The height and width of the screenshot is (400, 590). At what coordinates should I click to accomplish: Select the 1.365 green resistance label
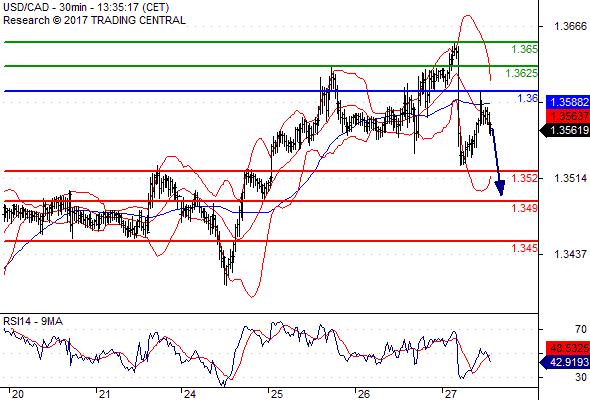[x=524, y=49]
